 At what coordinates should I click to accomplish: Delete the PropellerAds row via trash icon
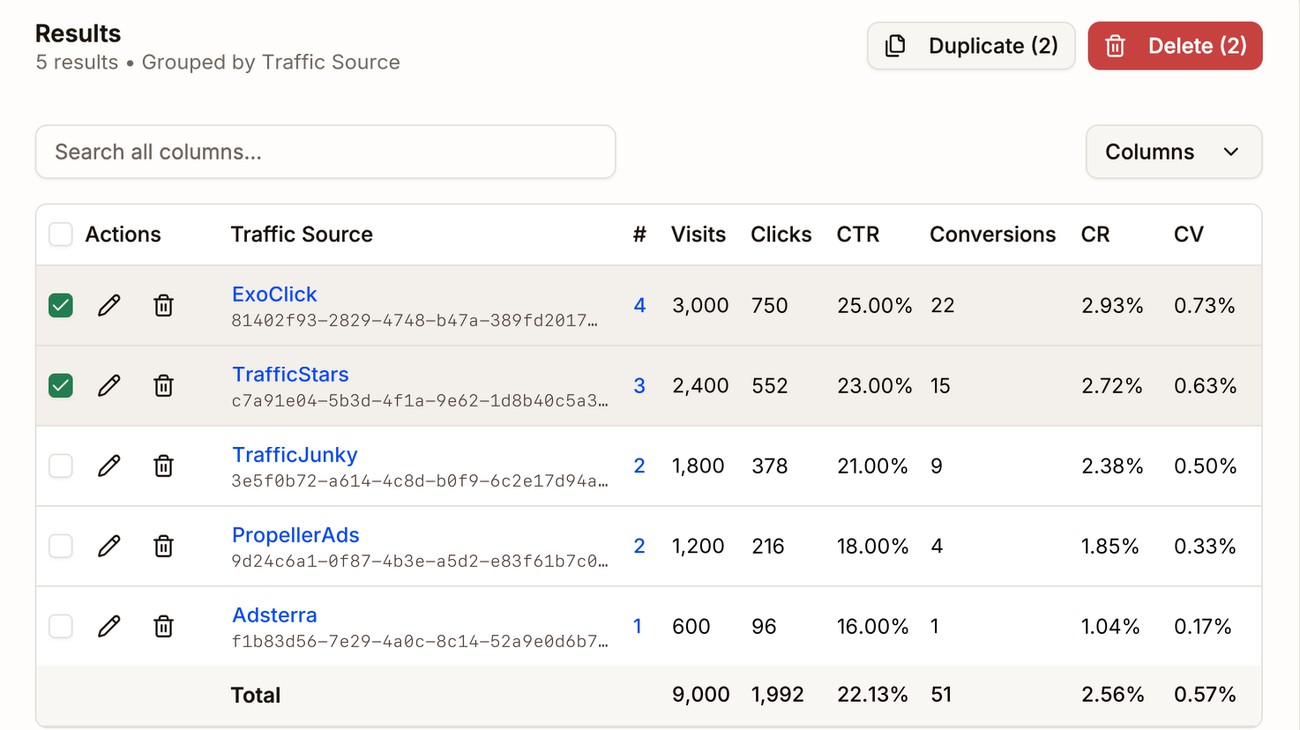[163, 546]
